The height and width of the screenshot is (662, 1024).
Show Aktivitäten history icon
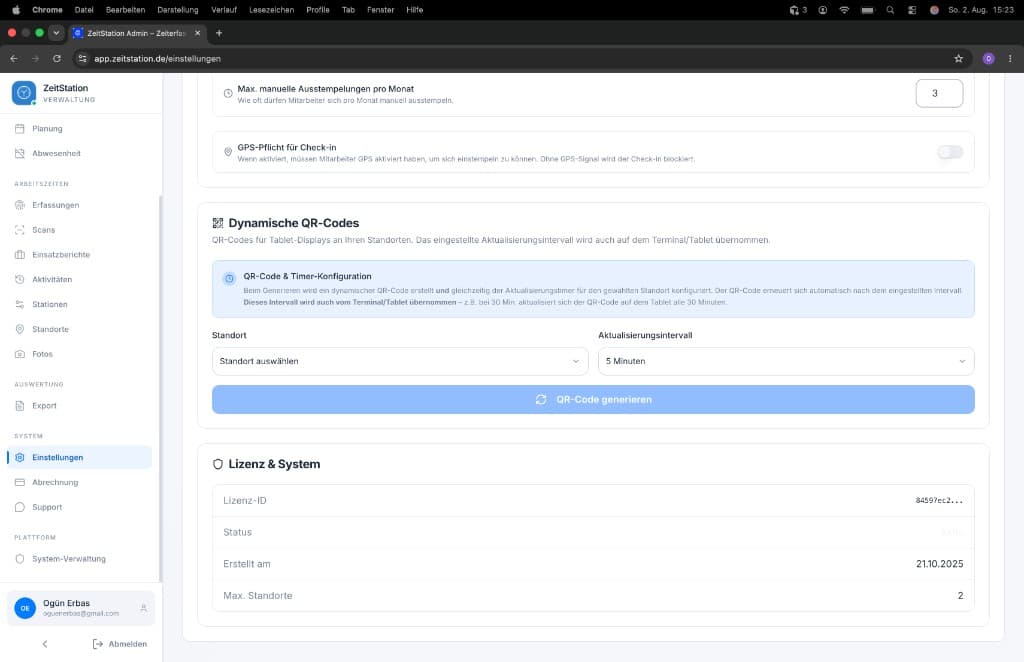pos(20,279)
